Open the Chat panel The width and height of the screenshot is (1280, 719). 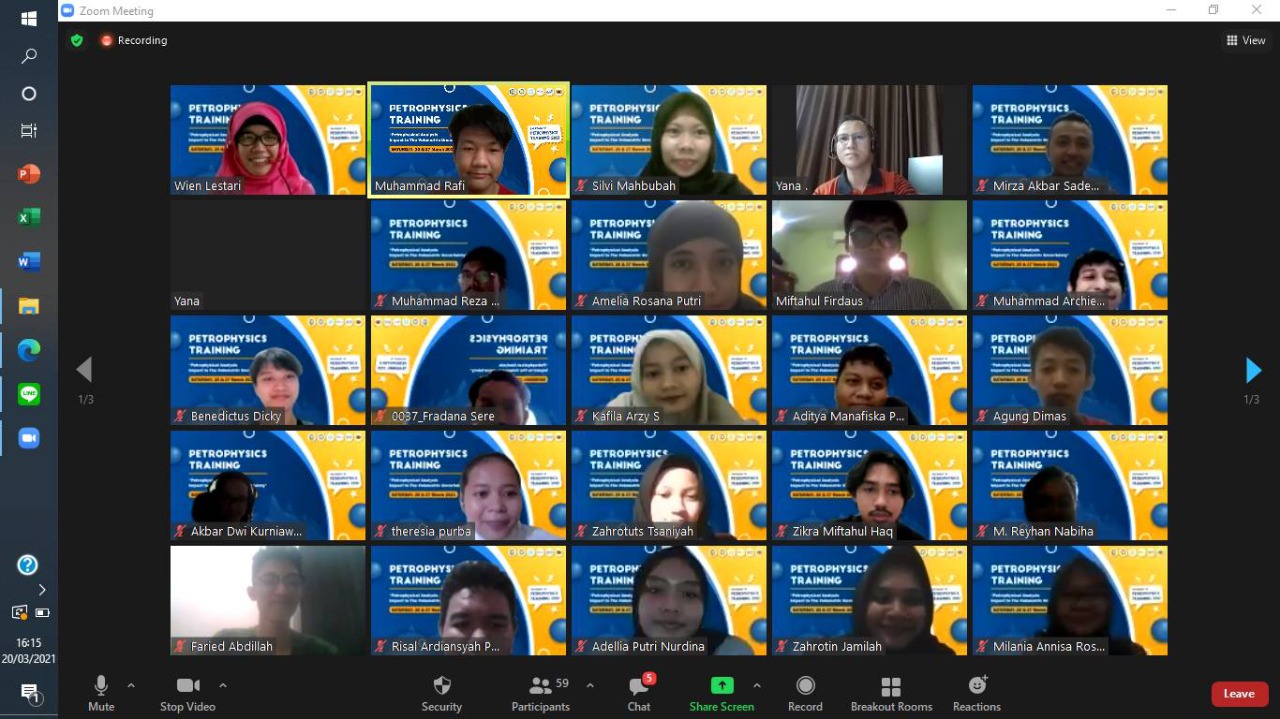click(x=638, y=690)
